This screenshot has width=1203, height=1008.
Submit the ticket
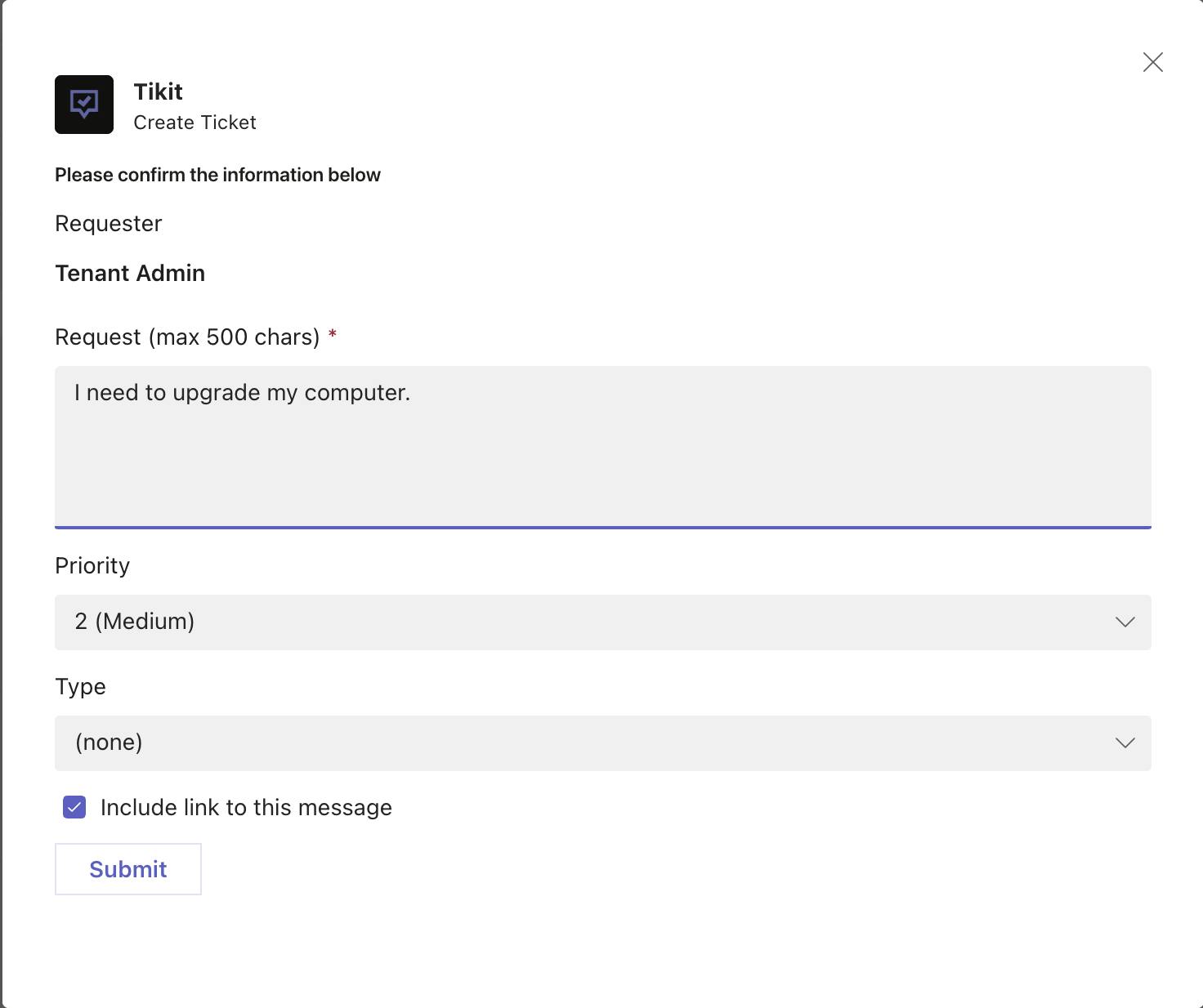click(x=128, y=869)
